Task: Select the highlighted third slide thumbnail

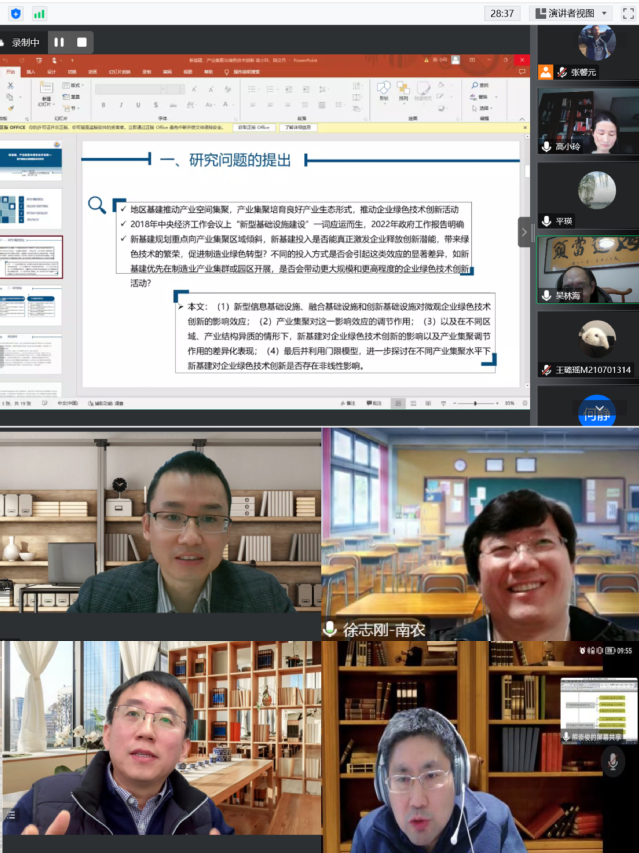Action: [x=31, y=257]
